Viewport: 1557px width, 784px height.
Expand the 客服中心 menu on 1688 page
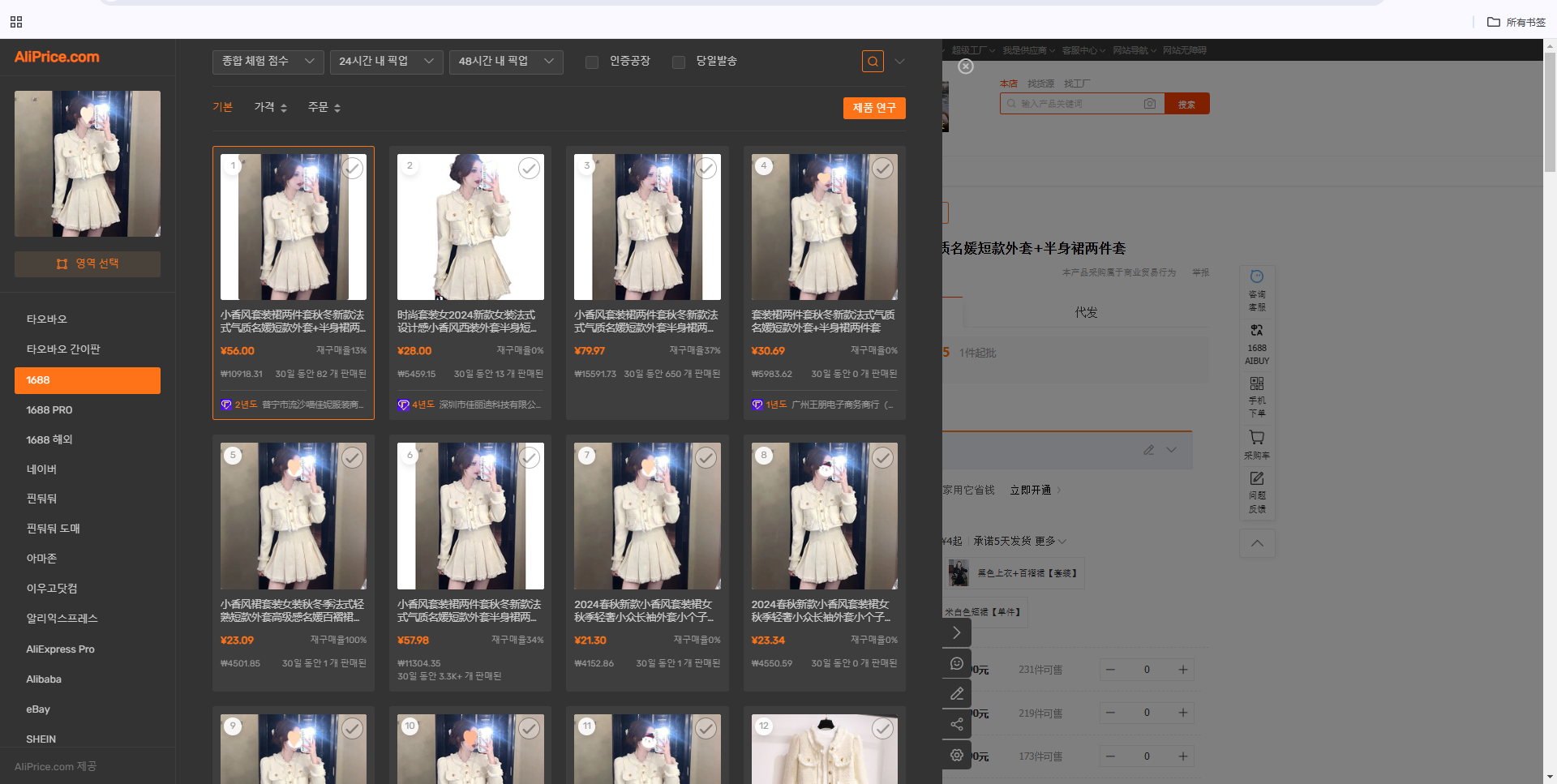tap(1083, 50)
